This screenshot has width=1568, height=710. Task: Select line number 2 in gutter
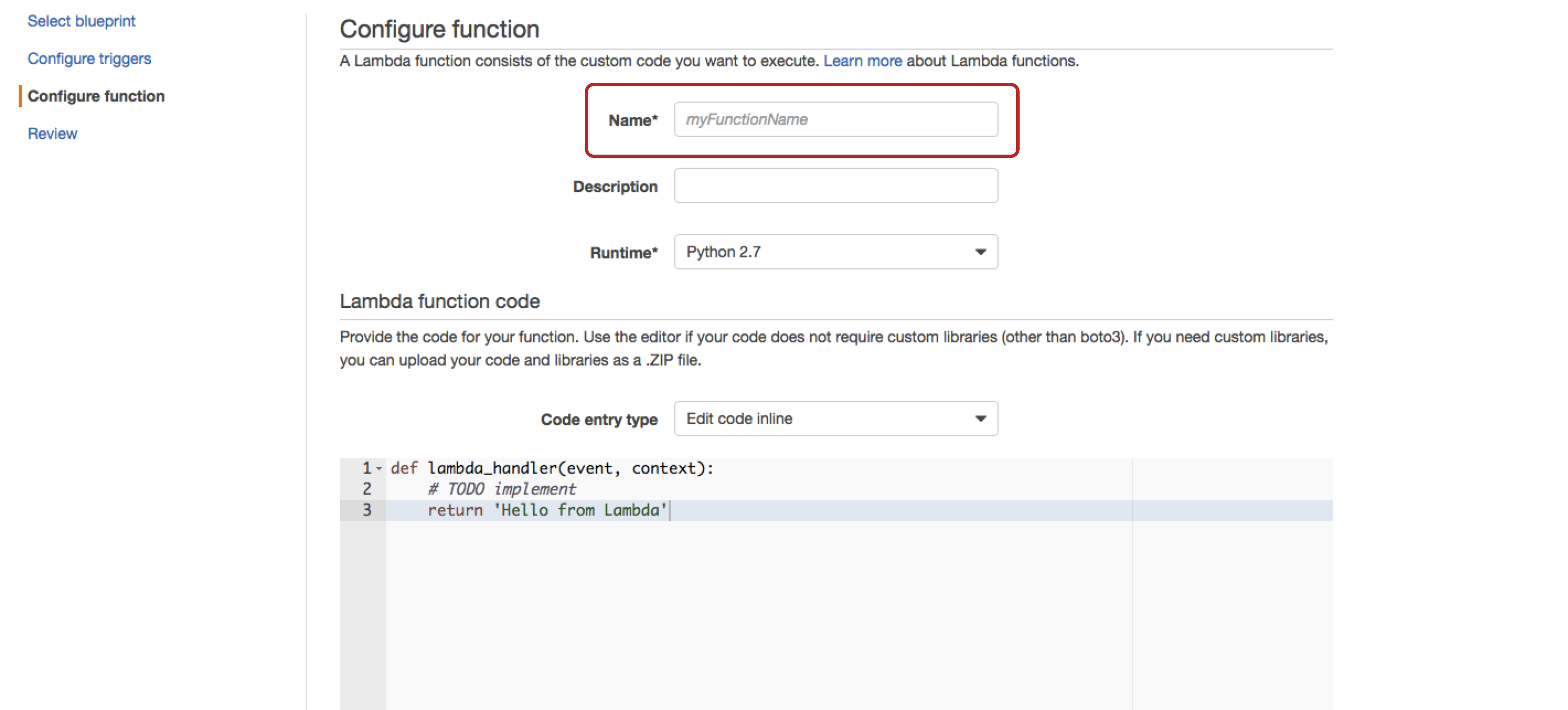click(366, 489)
